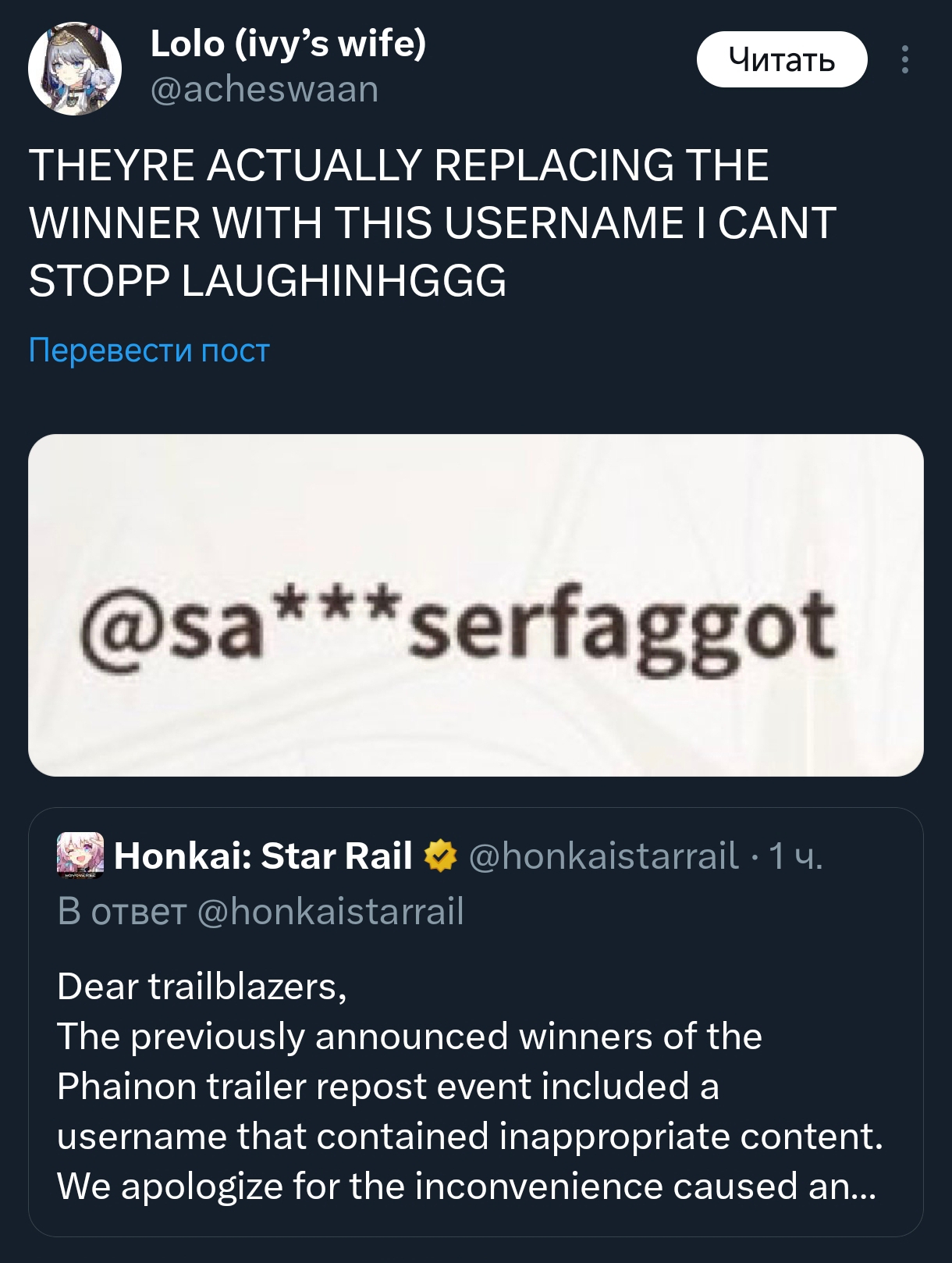Click the В ответ reply label
Screen dimensions: 952x1263
tap(122, 911)
